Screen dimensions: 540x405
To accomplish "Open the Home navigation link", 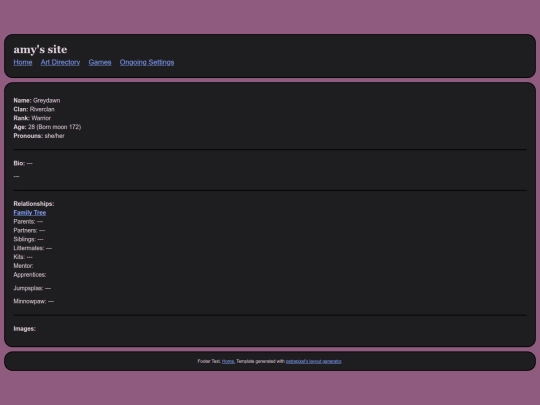I will (23, 62).
